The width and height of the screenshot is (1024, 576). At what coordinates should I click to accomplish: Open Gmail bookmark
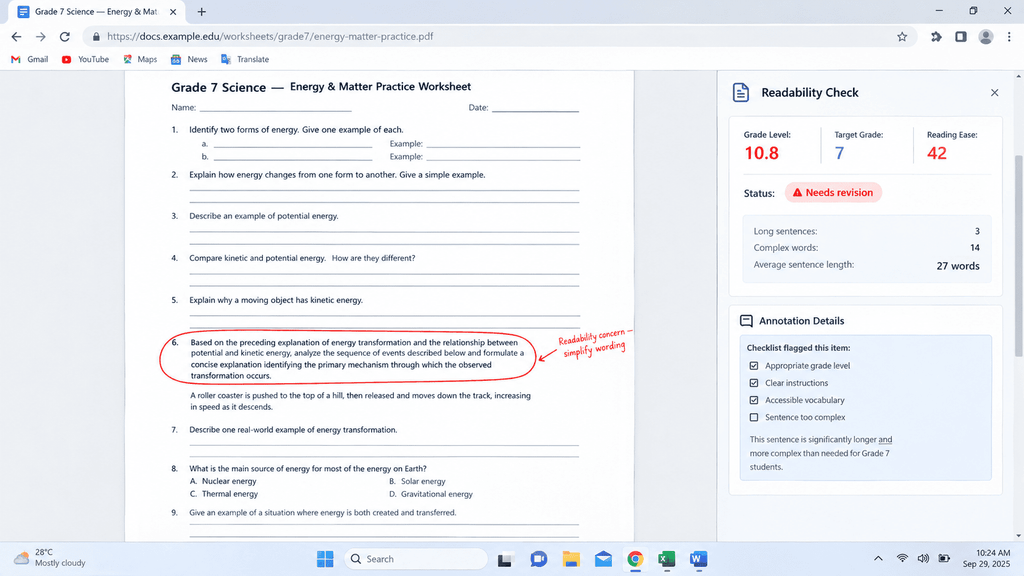(29, 59)
